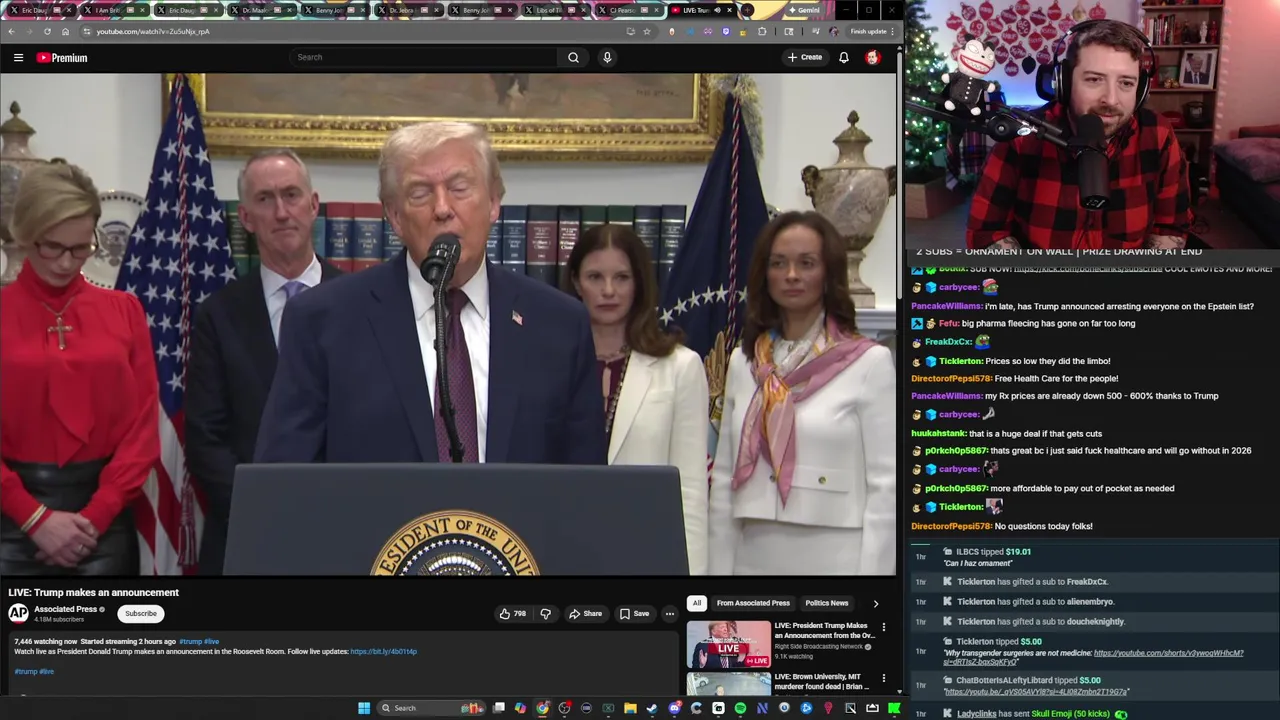Screen dimensions: 1280x720
Task: Open the browser three-dot menu
Action: pyautogui.click(x=892, y=31)
